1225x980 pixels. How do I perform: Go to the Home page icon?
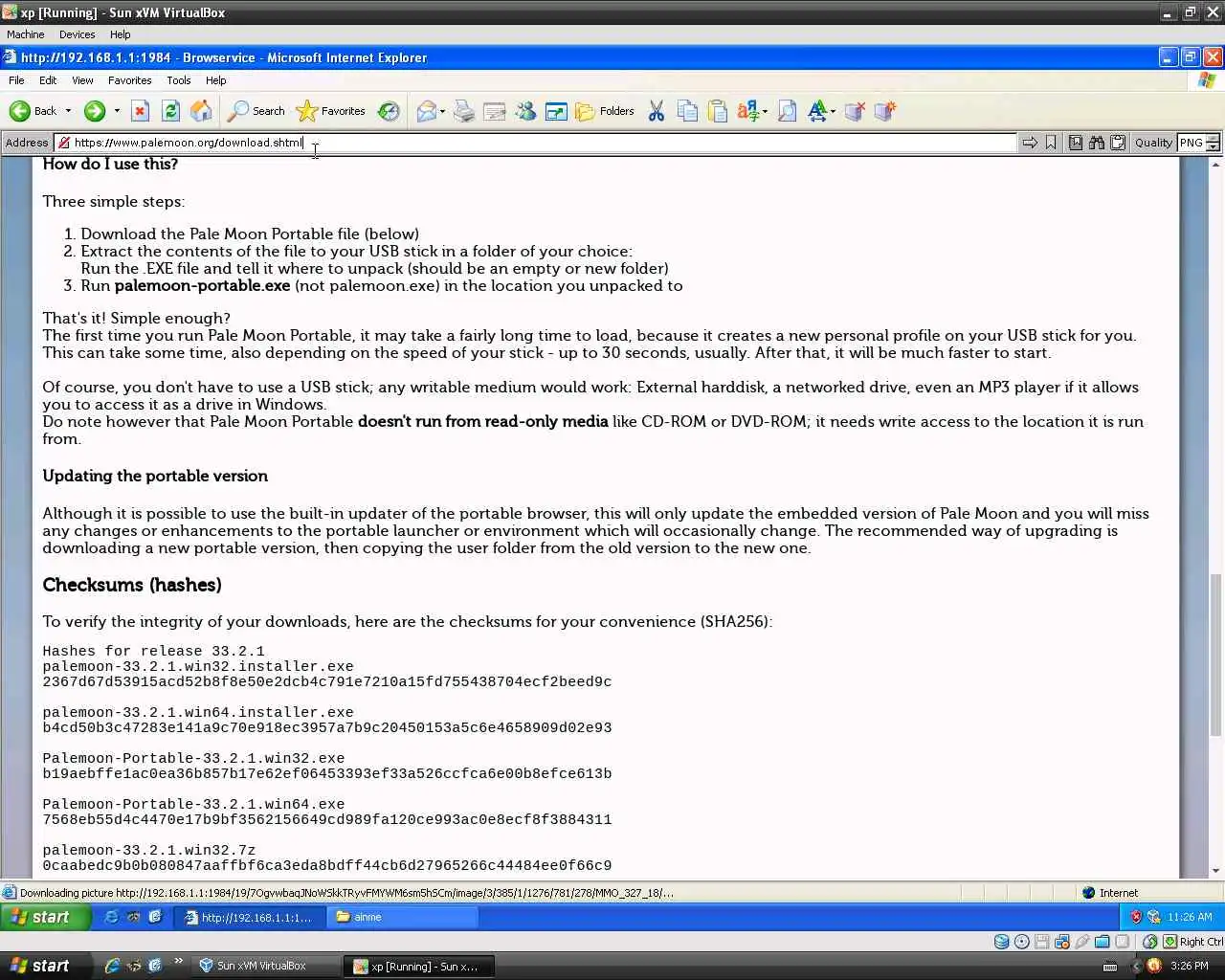point(201,111)
